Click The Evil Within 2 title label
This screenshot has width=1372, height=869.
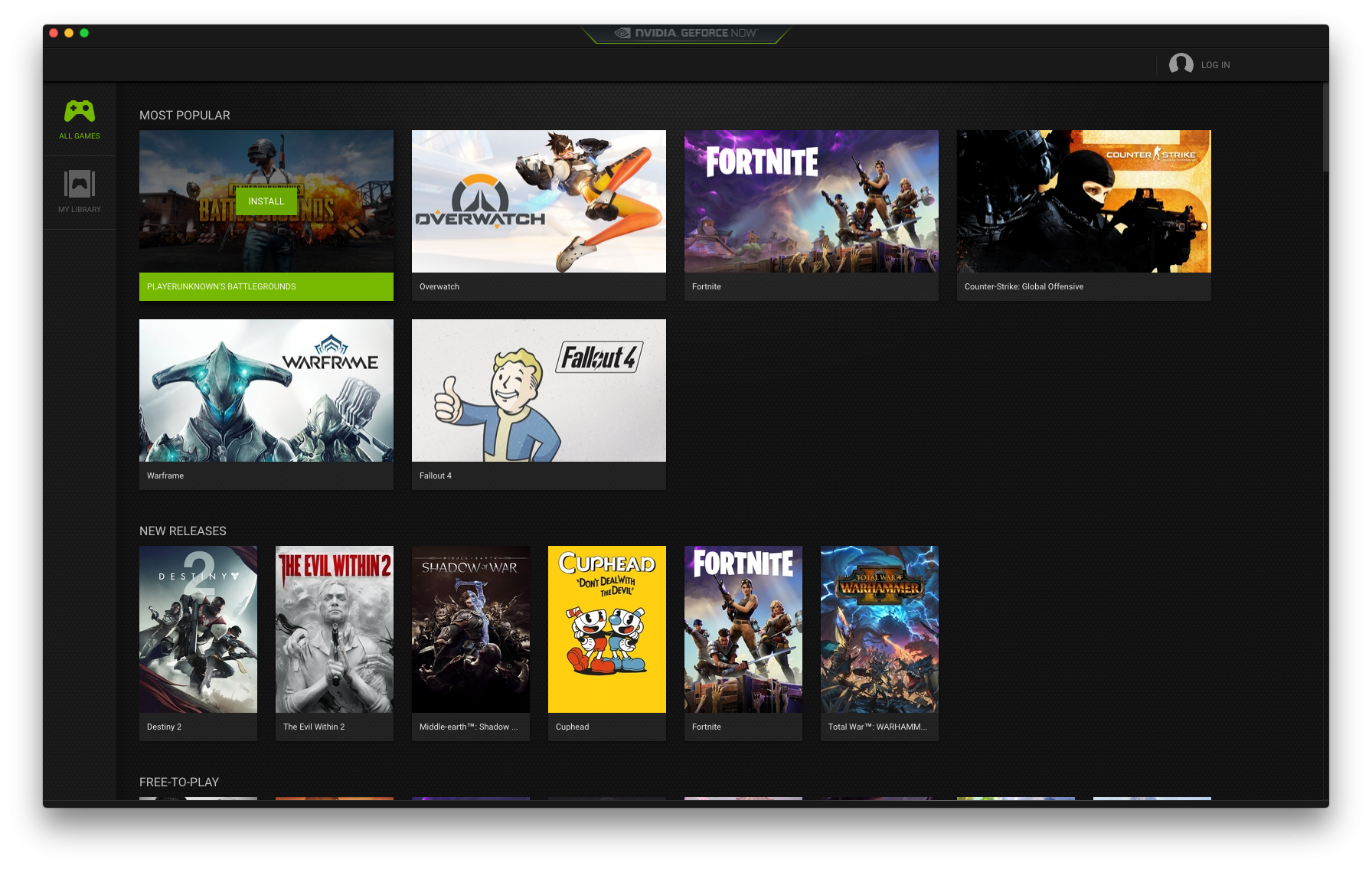coord(314,727)
